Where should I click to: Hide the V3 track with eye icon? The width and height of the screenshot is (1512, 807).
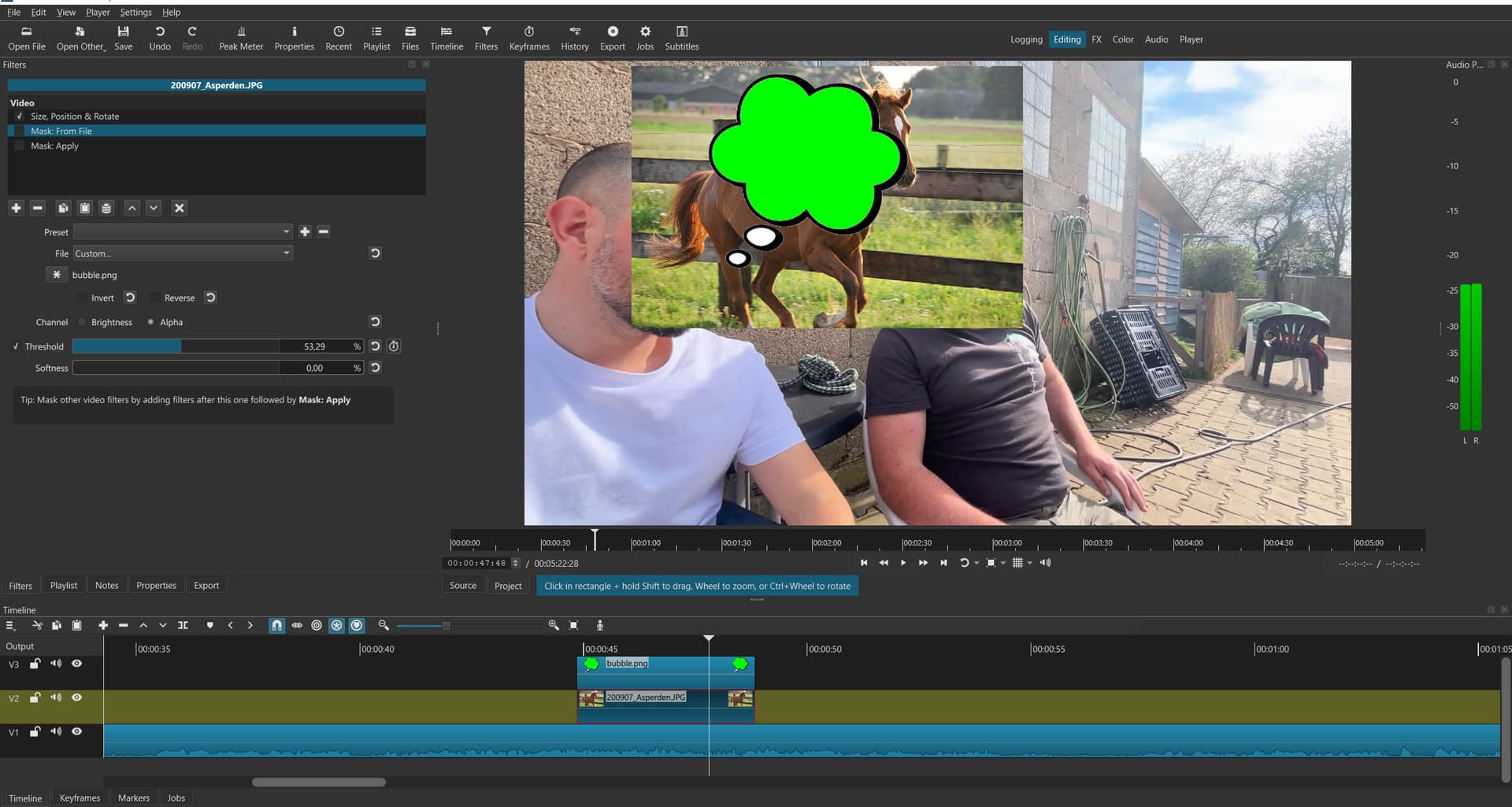click(76, 664)
